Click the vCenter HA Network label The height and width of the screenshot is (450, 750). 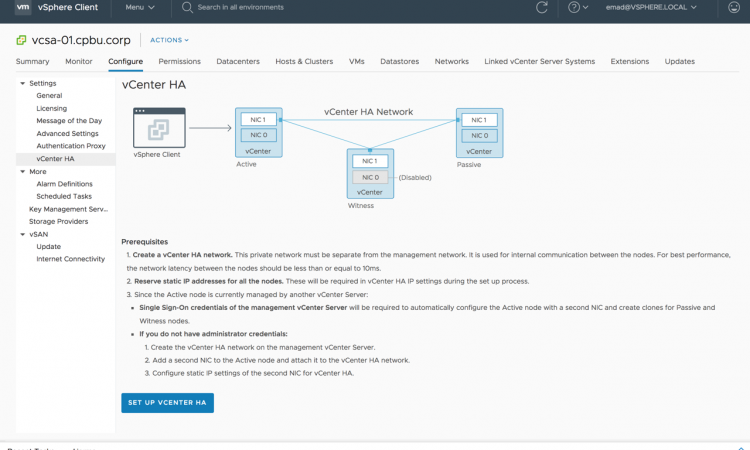point(368,112)
